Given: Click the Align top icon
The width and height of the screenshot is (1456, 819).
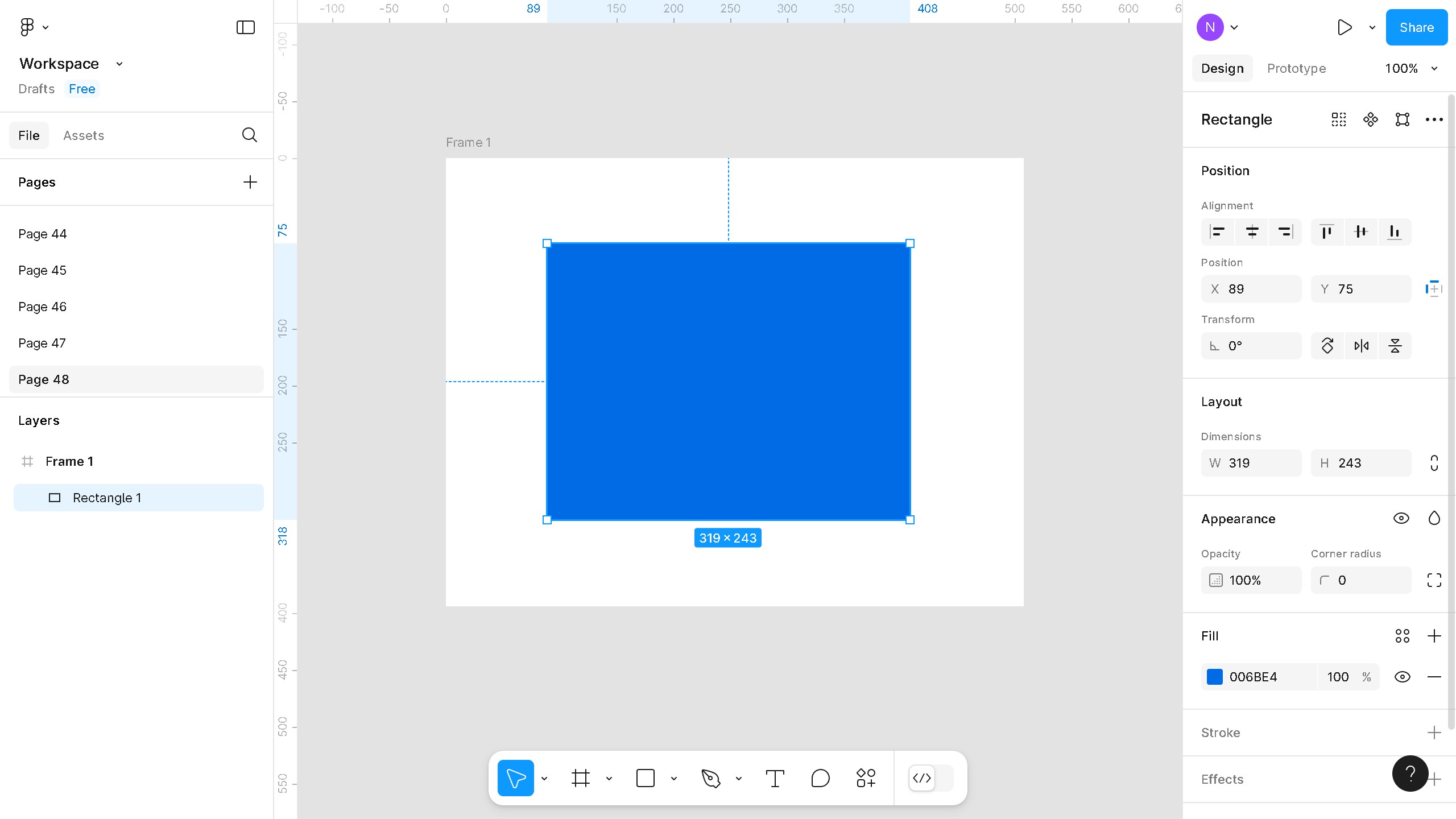Looking at the screenshot, I should pos(1327,232).
